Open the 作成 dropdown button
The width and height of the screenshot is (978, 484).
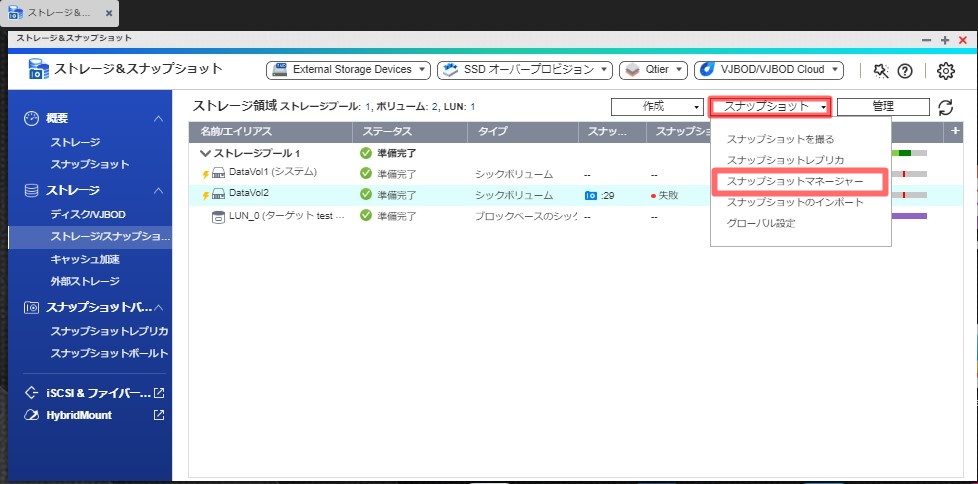[657, 107]
